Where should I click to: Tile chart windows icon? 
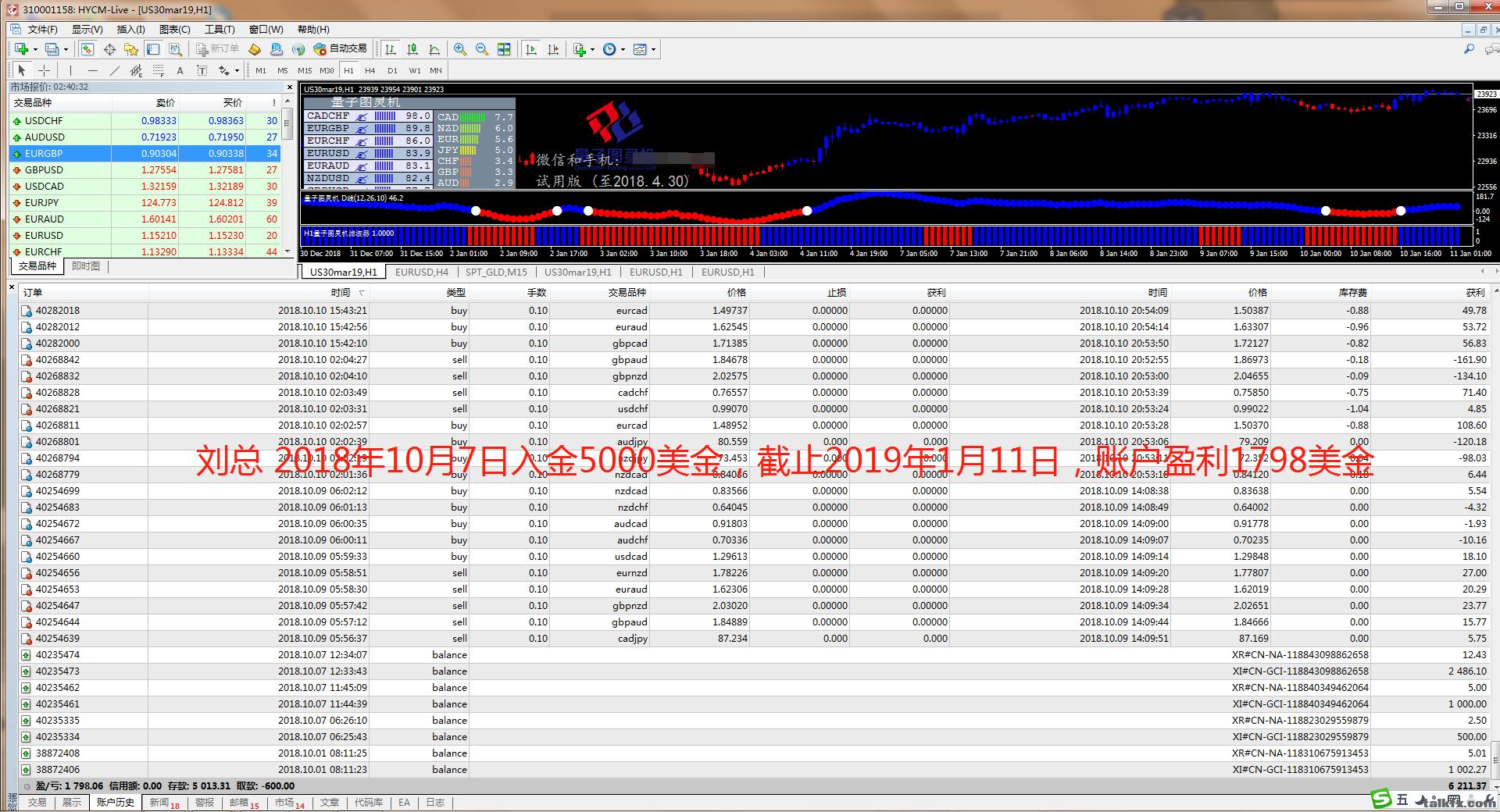504,49
